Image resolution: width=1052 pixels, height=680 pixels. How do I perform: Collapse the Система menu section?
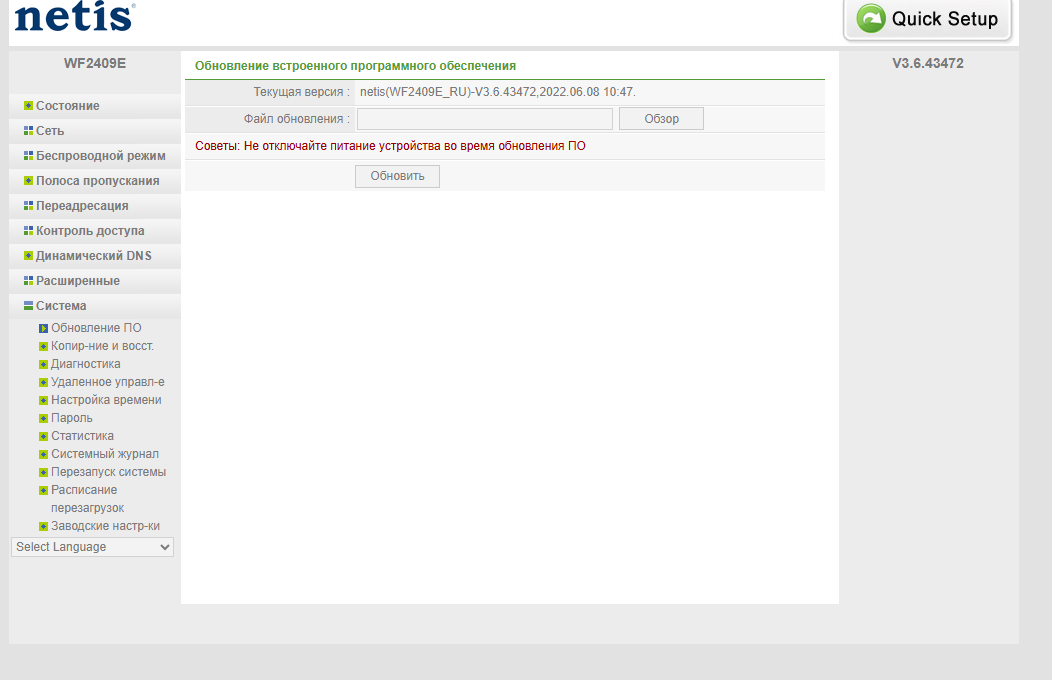coord(61,306)
